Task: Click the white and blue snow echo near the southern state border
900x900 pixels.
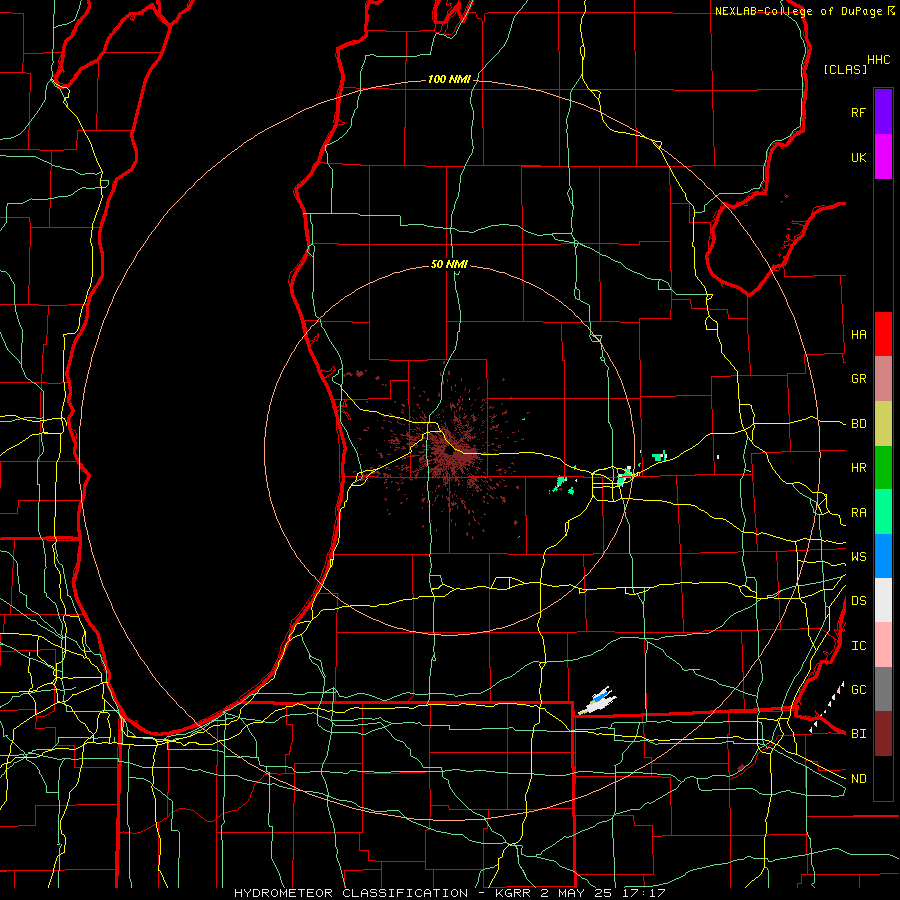Action: [598, 701]
